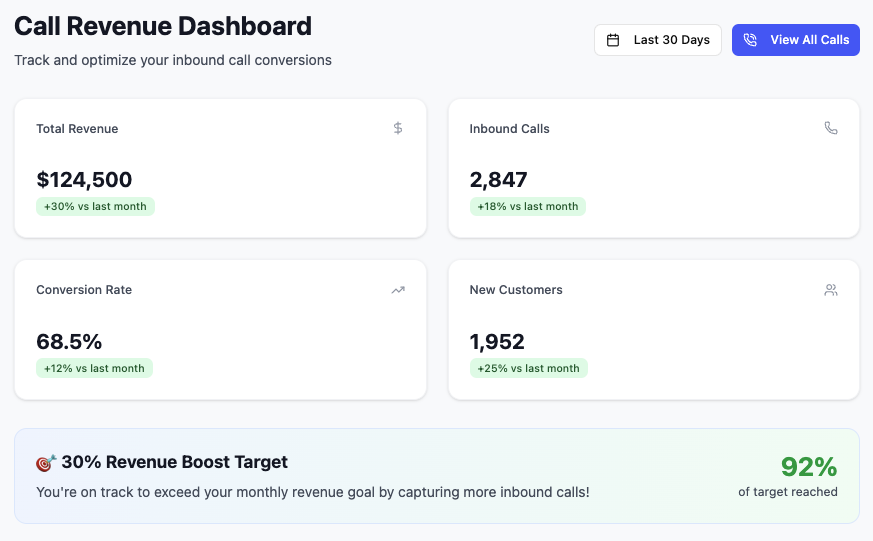Click the +12% vs last month badge

[94, 369]
